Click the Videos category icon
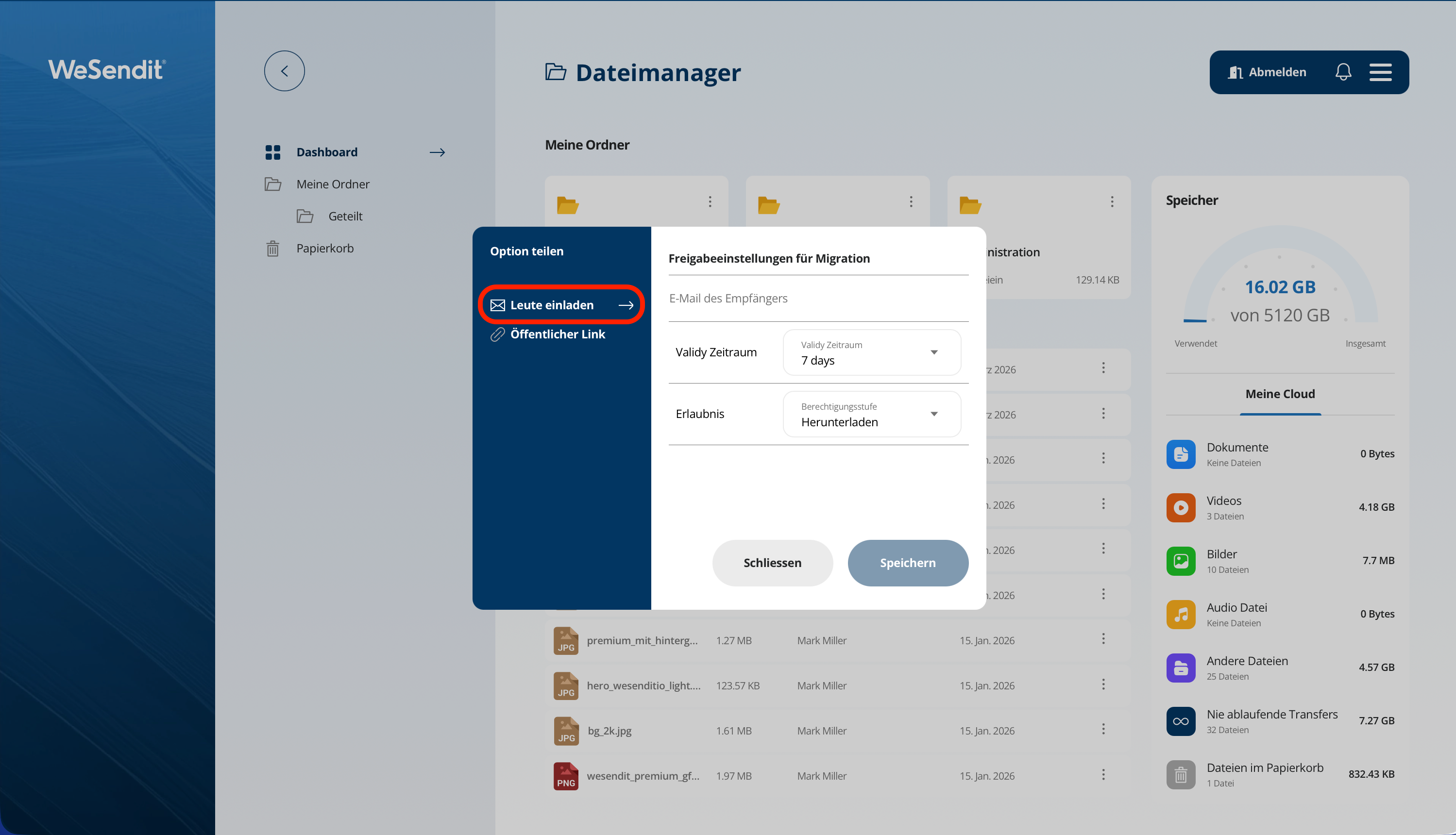Image resolution: width=1456 pixels, height=835 pixels. pyautogui.click(x=1181, y=507)
